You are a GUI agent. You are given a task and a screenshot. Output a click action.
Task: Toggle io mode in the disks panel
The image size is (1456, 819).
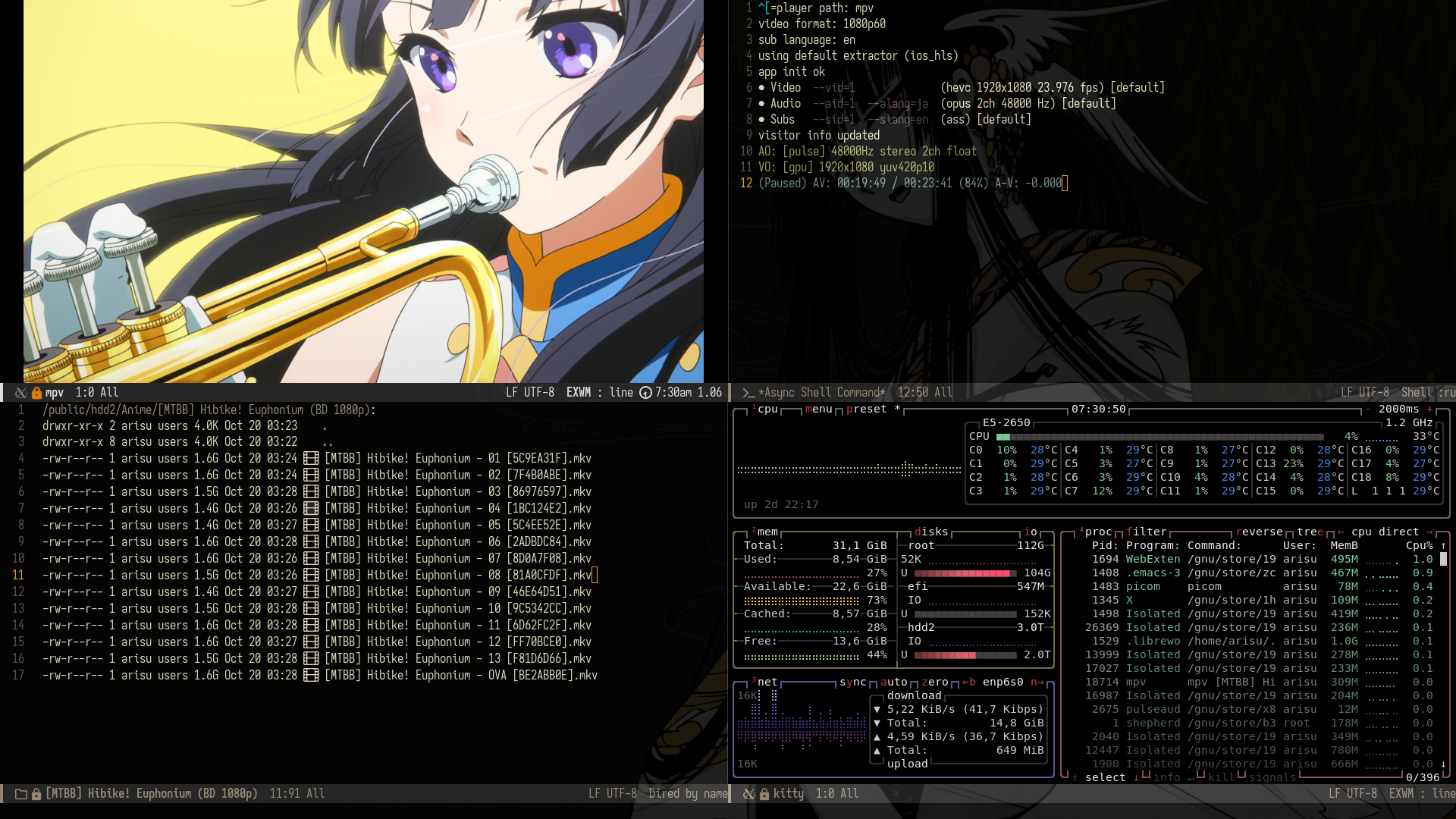1030,532
